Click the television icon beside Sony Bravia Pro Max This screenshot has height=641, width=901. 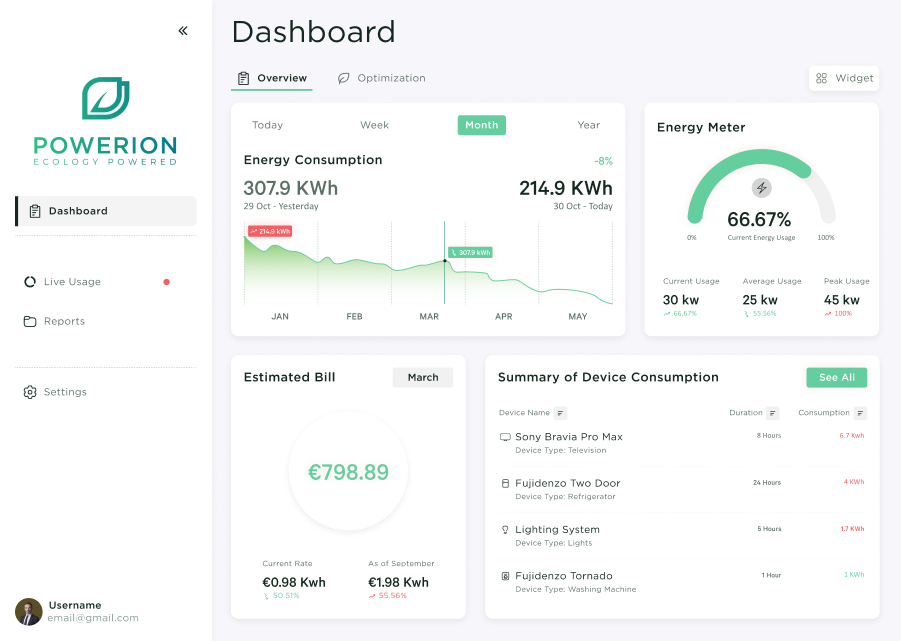pyautogui.click(x=504, y=436)
